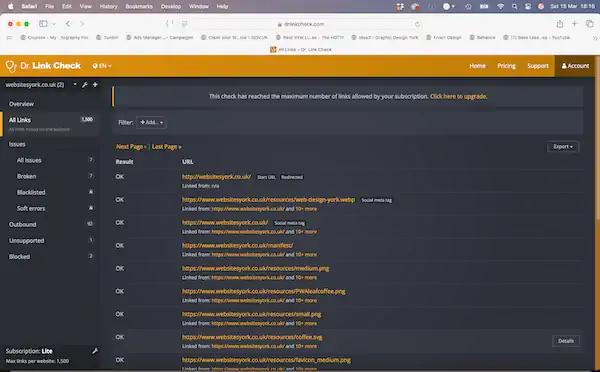The image size is (600, 372).
Task: Click the Redirected badge on the start URL
Action: (292, 177)
